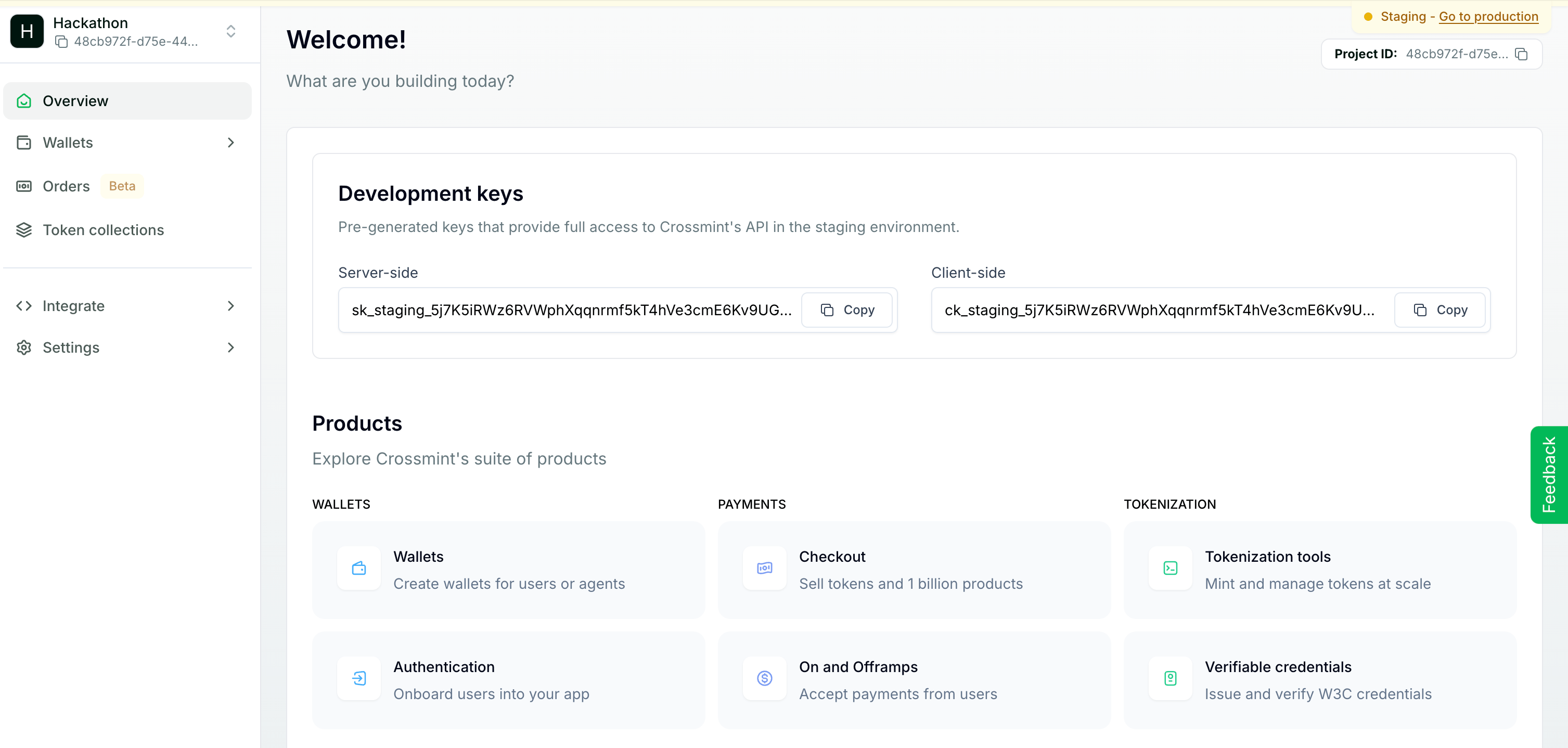Click the truncated Project ID value
The width and height of the screenshot is (1568, 748).
point(1457,54)
